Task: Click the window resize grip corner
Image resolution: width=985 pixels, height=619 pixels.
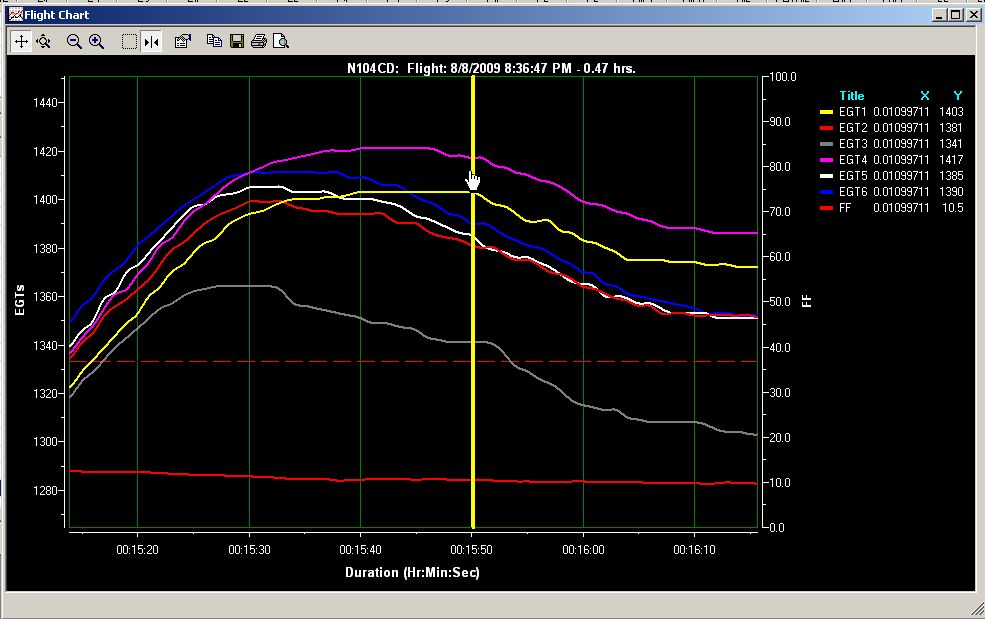Action: point(977,608)
